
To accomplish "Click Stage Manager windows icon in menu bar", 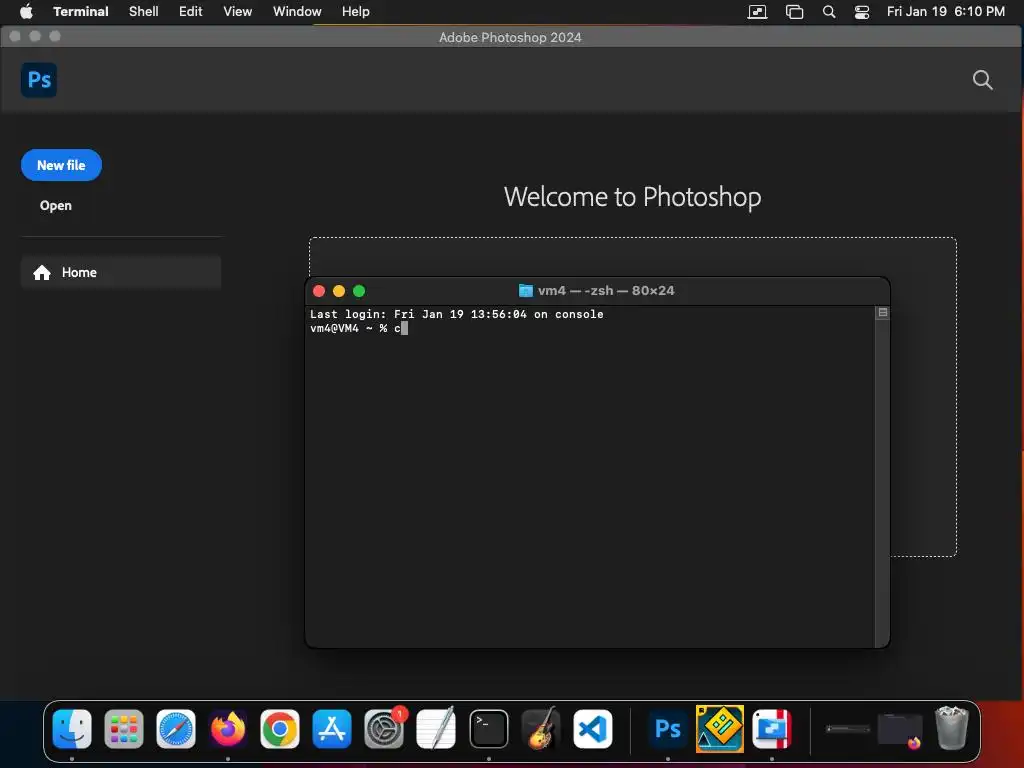I will pyautogui.click(x=794, y=11).
